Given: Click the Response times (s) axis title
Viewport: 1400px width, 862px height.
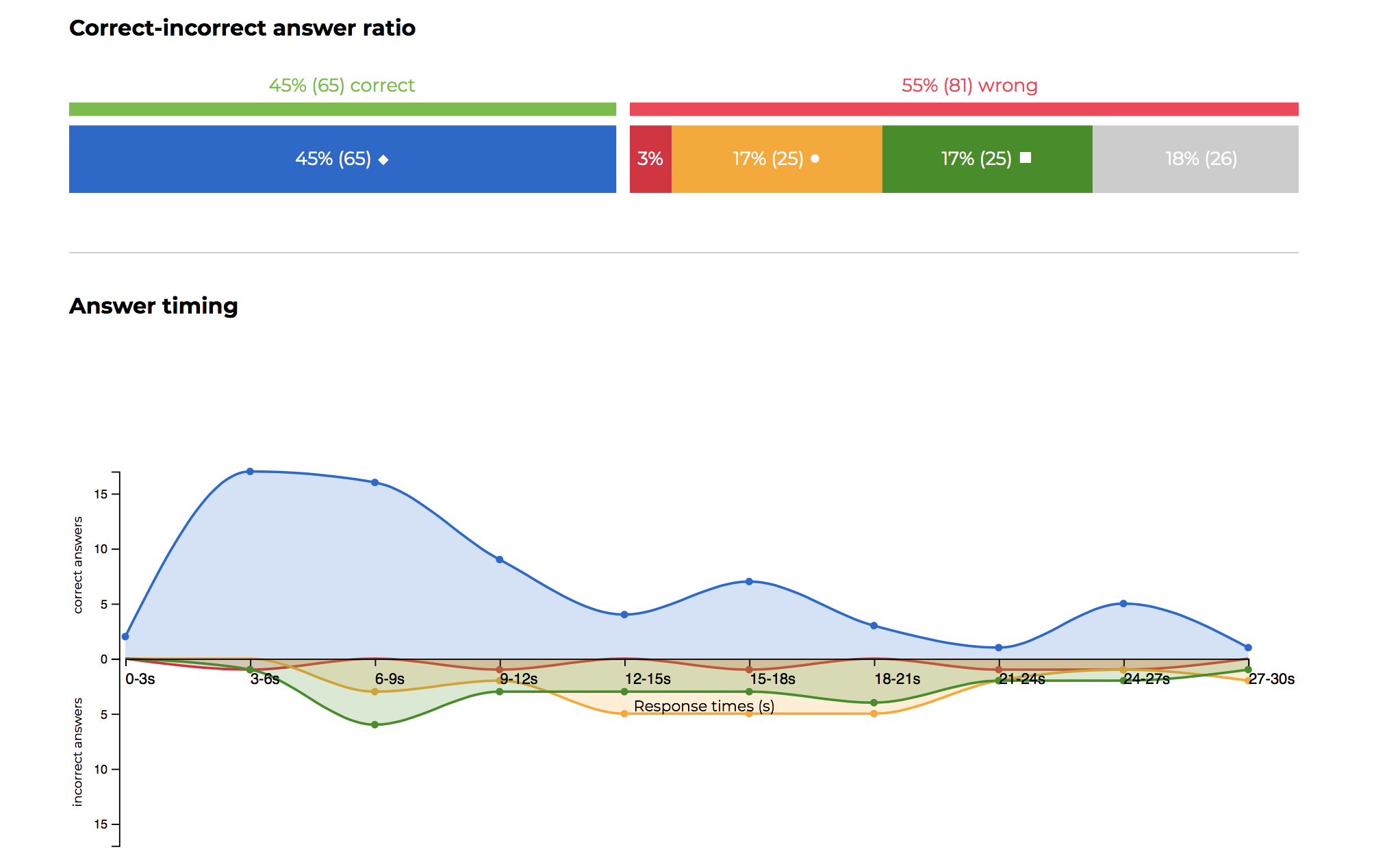Looking at the screenshot, I should [704, 706].
